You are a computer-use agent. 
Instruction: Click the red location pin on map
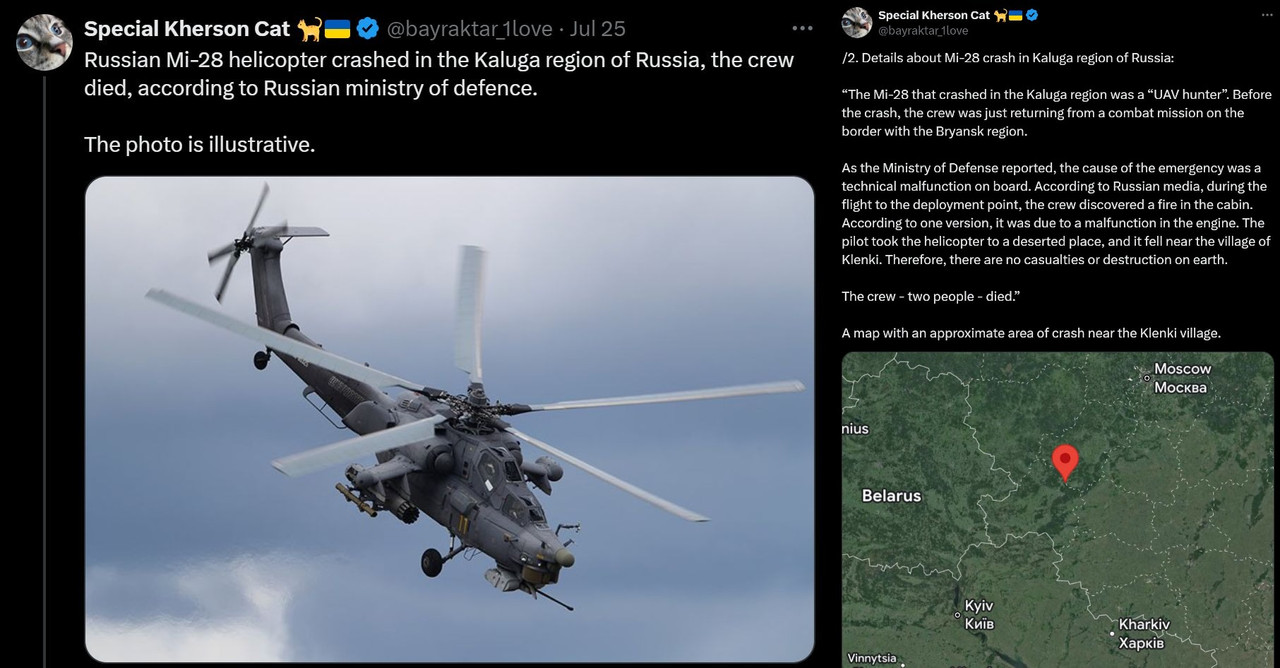1066,462
